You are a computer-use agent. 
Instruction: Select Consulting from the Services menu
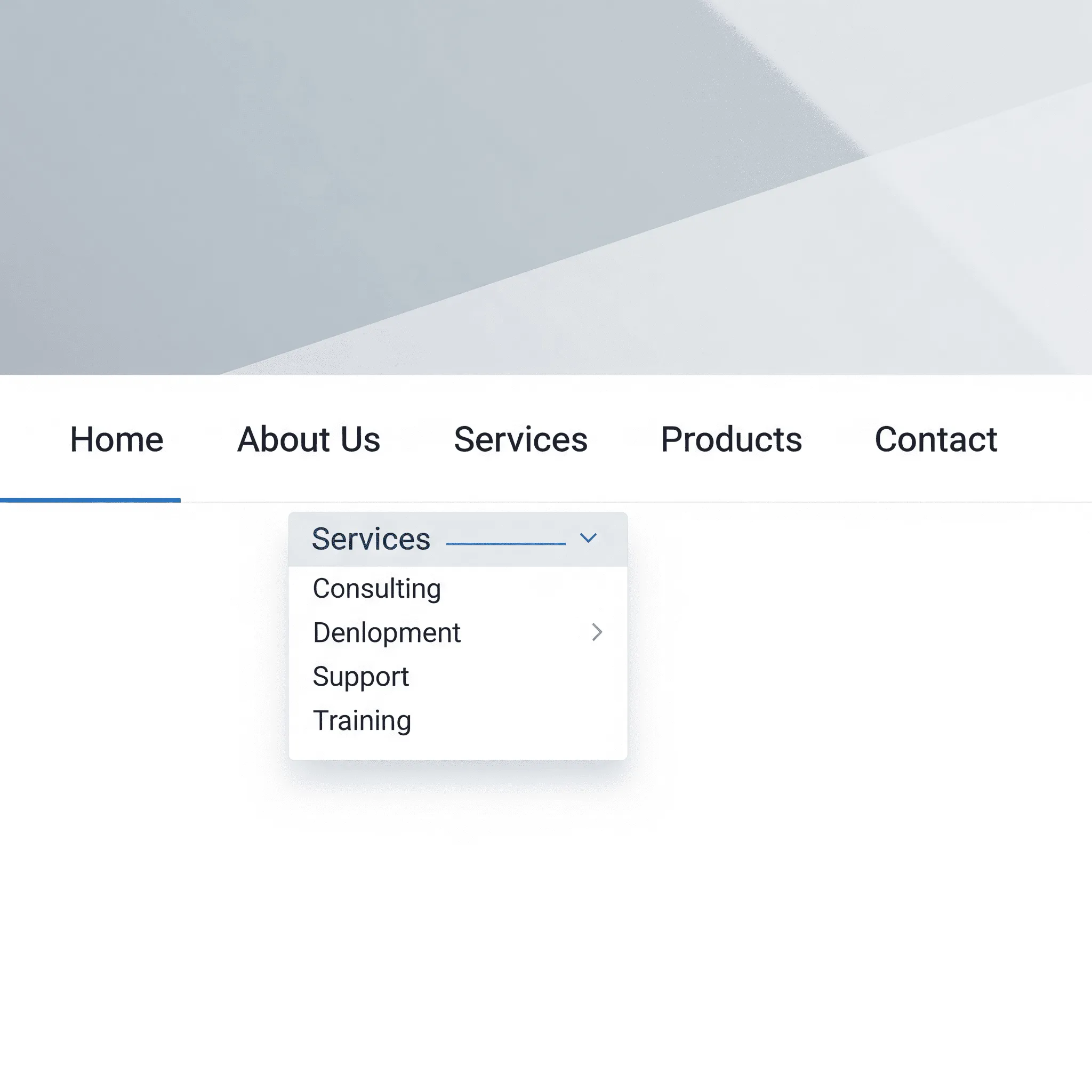pyautogui.click(x=376, y=589)
